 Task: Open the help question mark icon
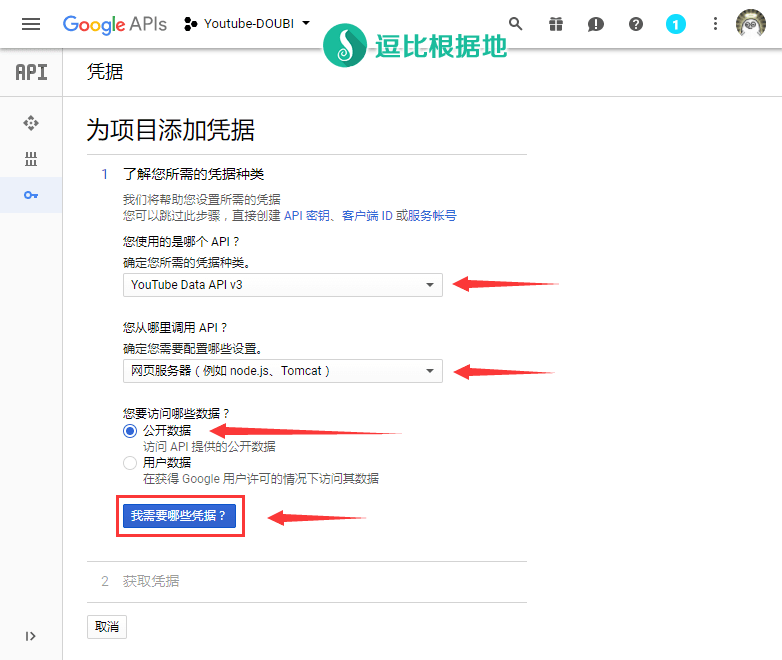coord(636,24)
